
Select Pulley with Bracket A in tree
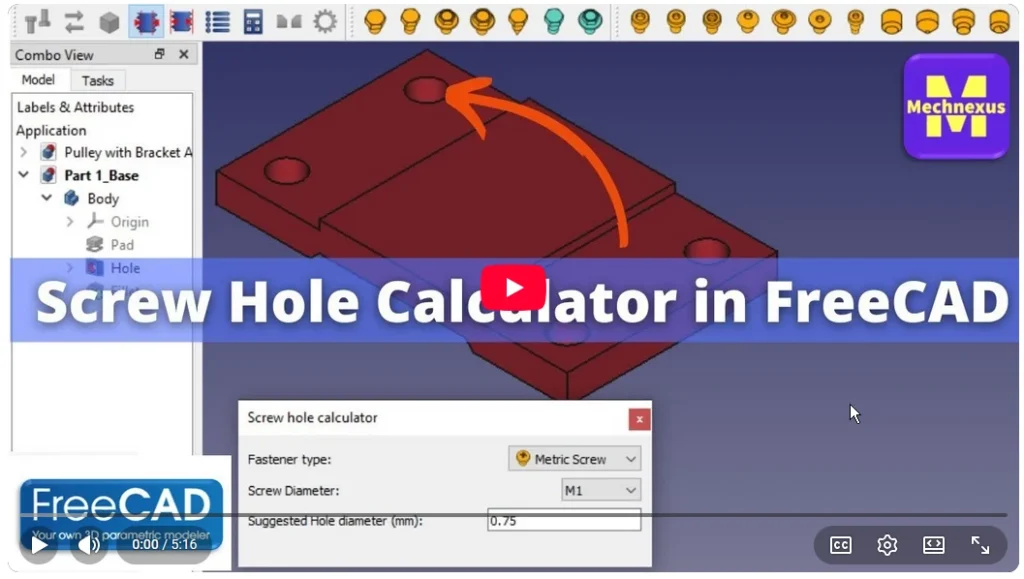[128, 152]
